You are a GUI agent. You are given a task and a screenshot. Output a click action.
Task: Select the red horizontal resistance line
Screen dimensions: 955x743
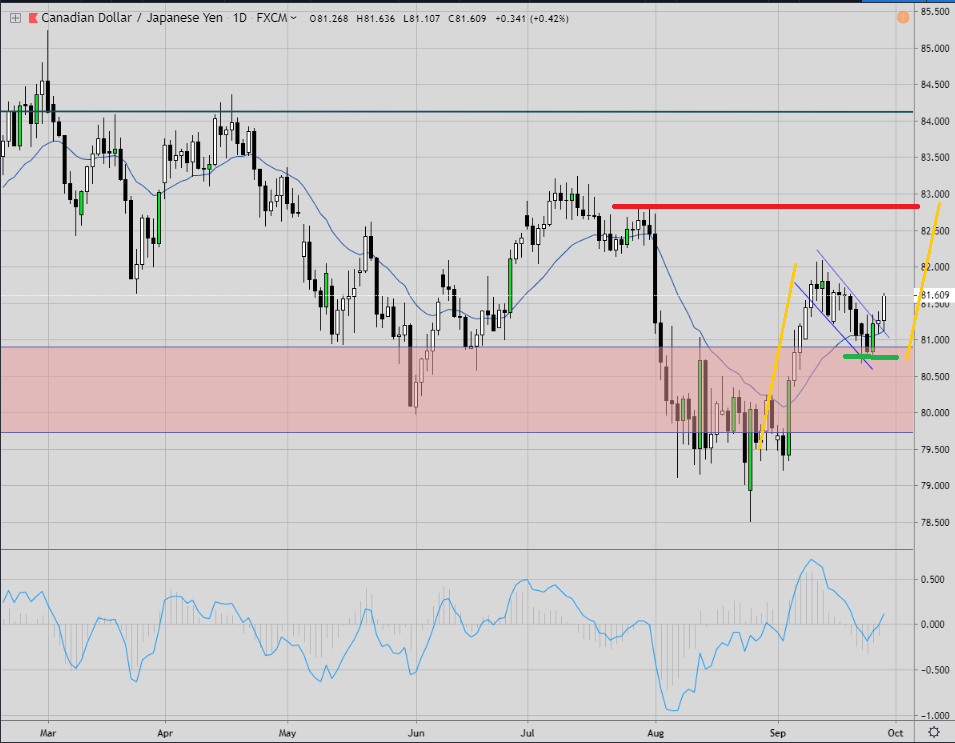(x=766, y=206)
